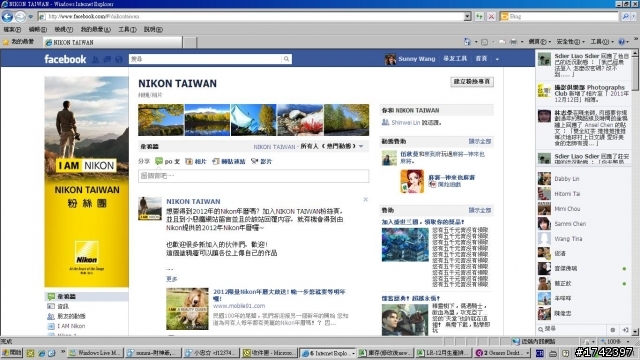The image size is (640, 360).
Task: Open the View menu in menu bar
Action: (64, 29)
